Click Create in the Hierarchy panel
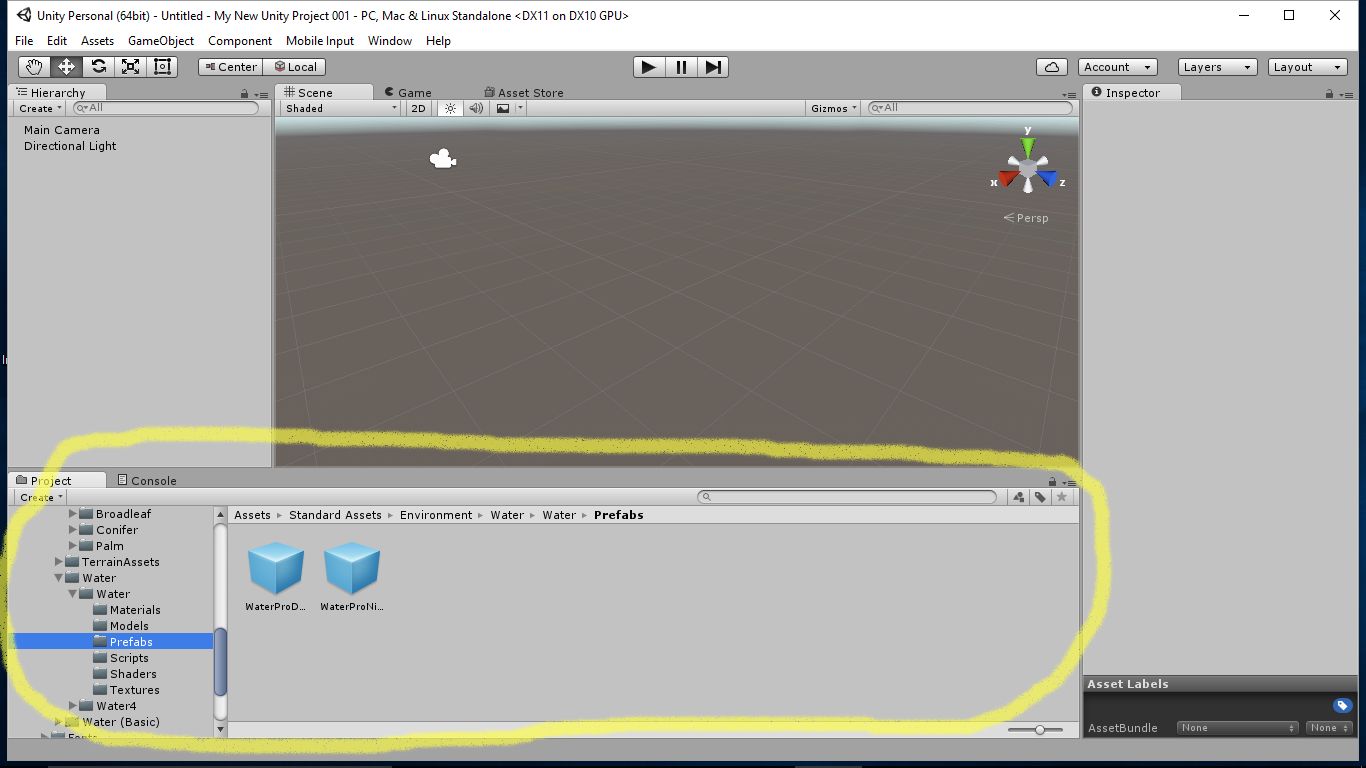 click(36, 108)
